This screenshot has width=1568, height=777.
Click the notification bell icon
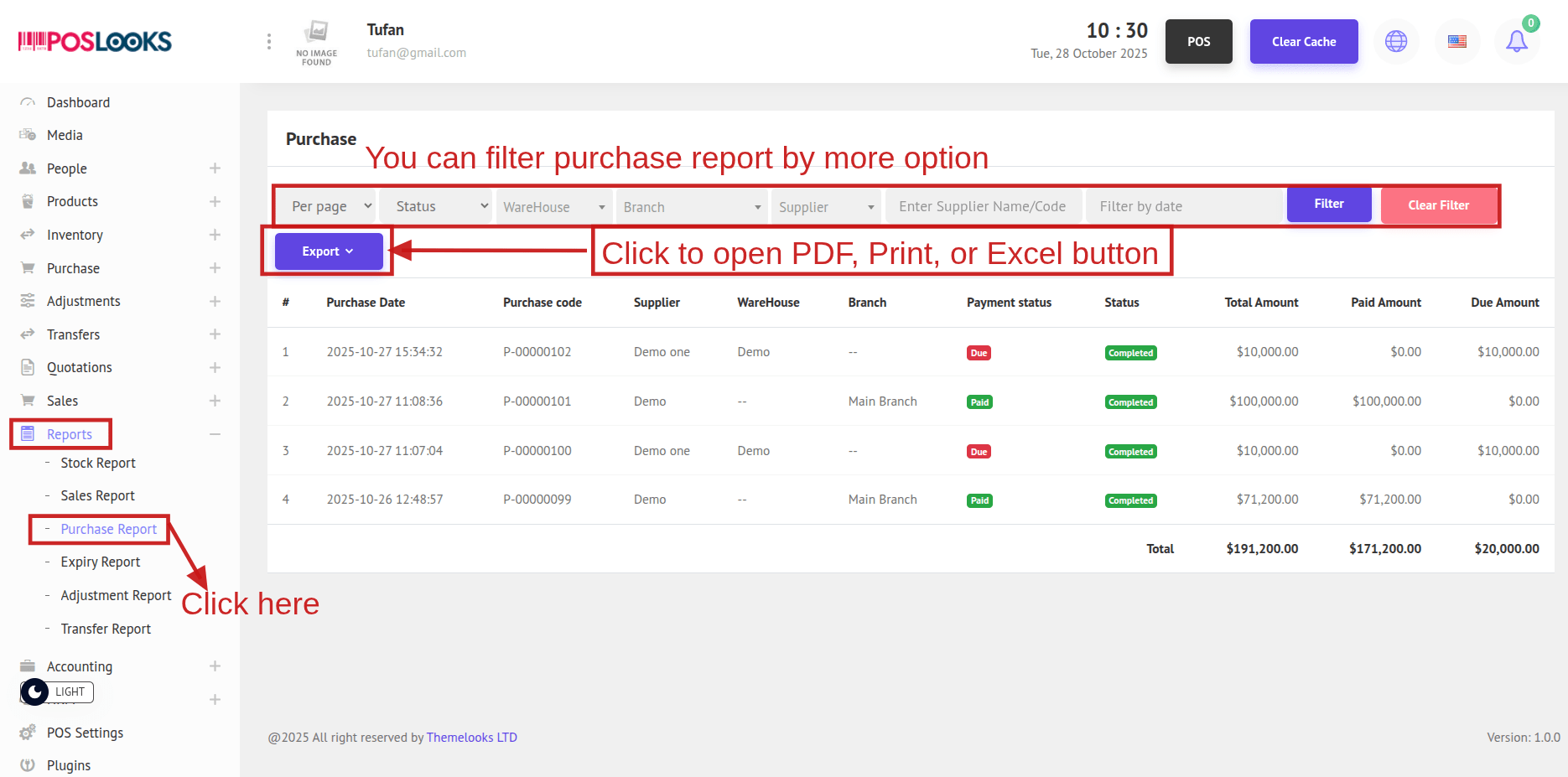(x=1516, y=41)
